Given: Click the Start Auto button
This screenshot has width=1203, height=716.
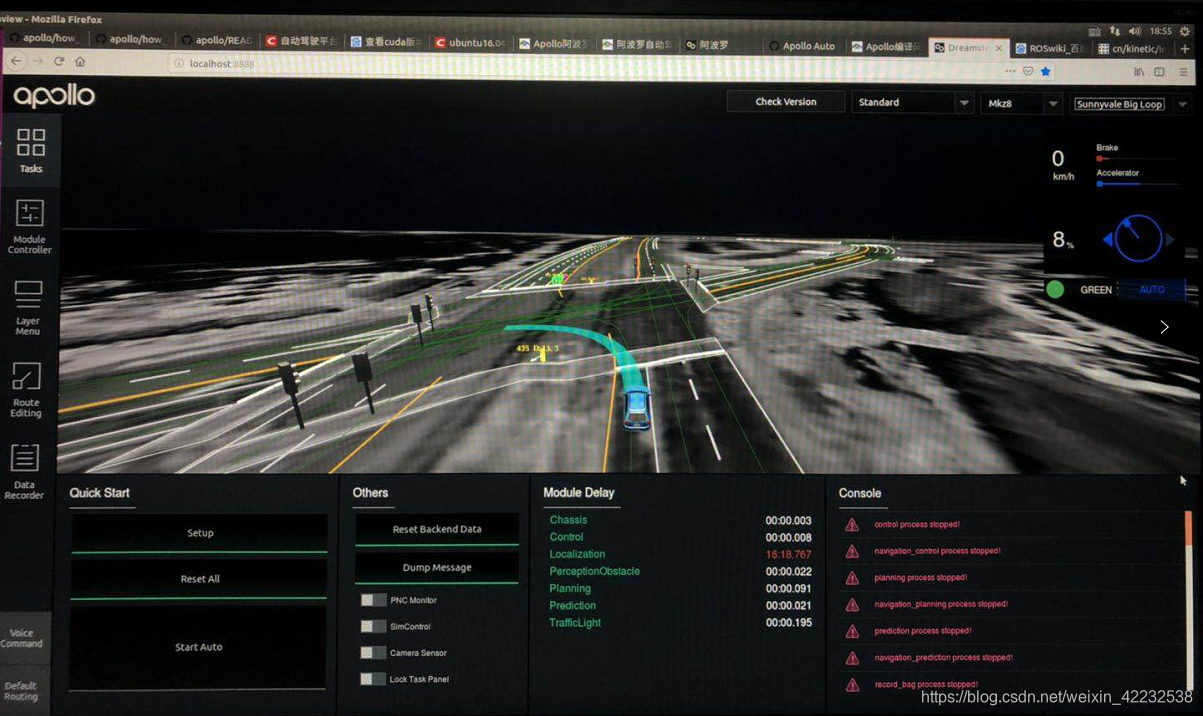Looking at the screenshot, I should 198,647.
